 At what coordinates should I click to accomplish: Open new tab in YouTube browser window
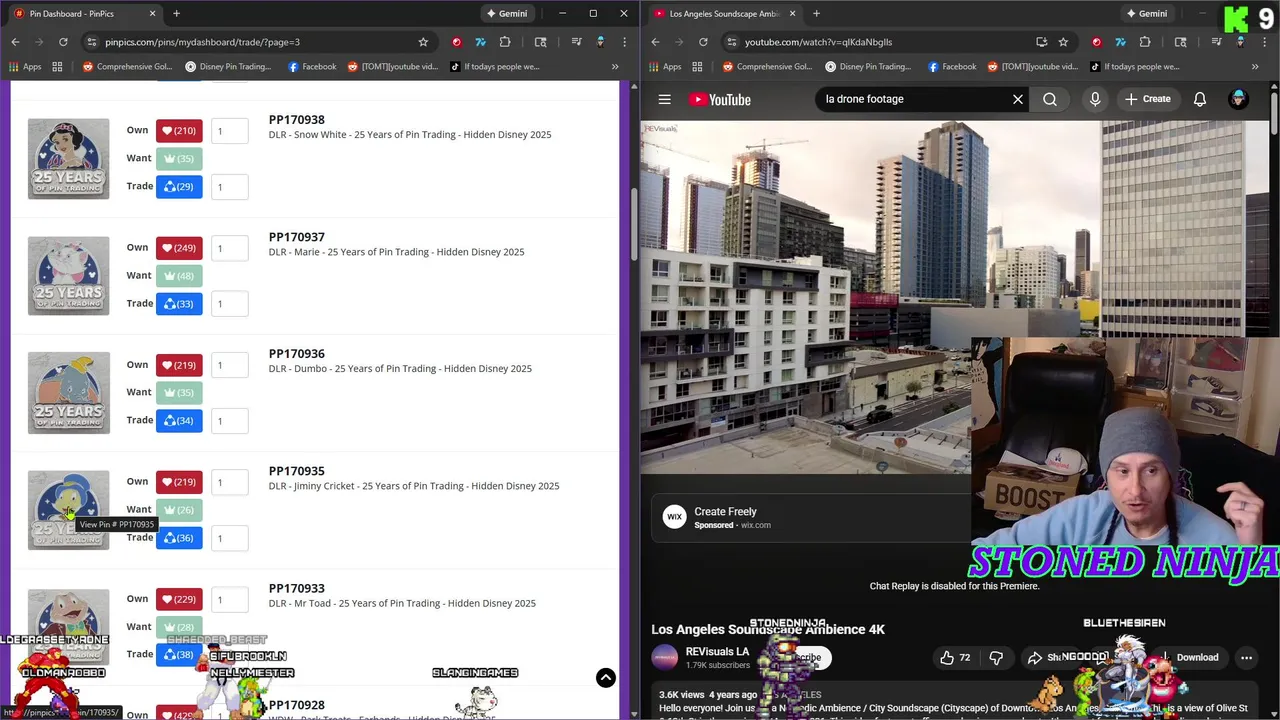[x=816, y=13]
